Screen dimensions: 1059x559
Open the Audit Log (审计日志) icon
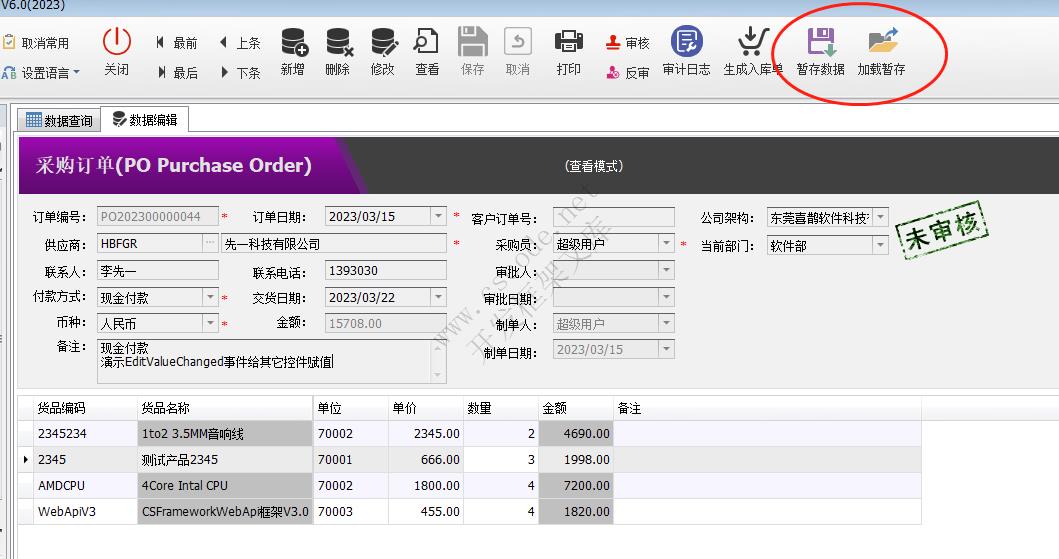pos(686,42)
